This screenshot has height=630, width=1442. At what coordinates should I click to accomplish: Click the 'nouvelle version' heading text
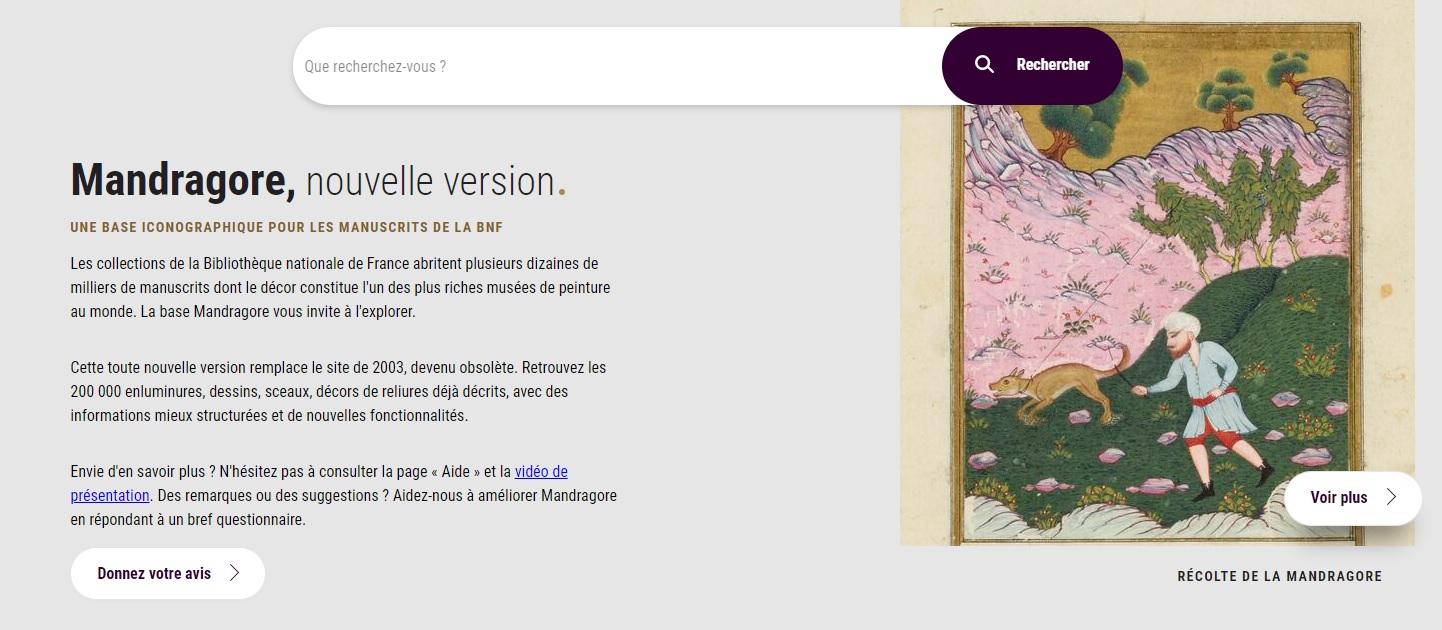(430, 181)
